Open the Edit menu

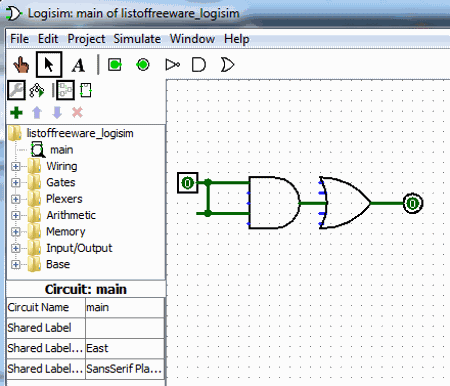click(48, 39)
